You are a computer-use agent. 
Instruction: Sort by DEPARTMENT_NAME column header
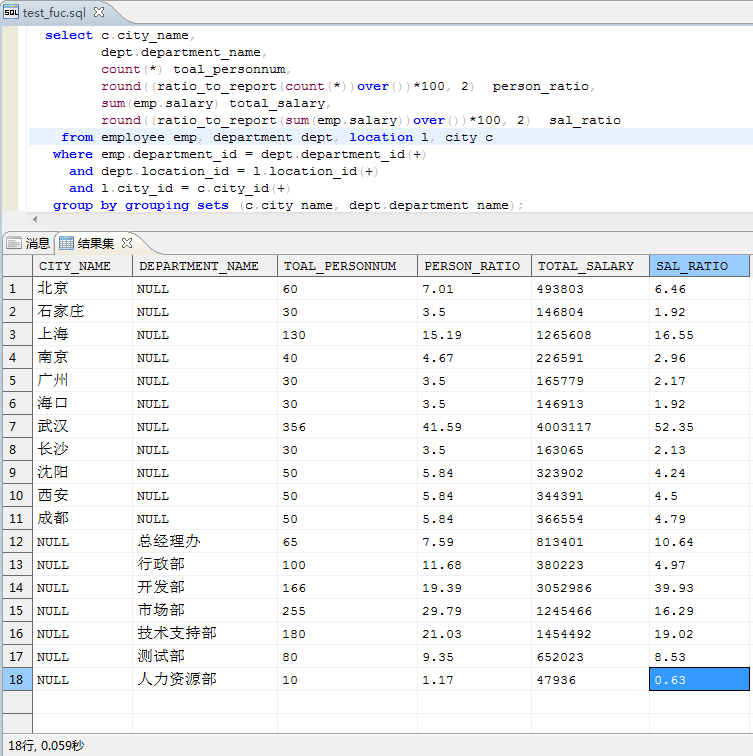198,266
